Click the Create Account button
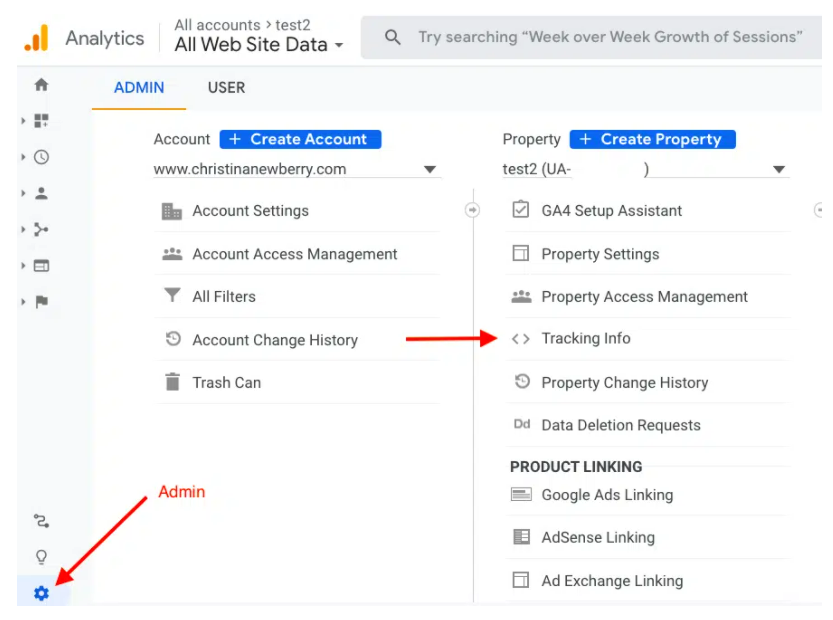 (300, 139)
